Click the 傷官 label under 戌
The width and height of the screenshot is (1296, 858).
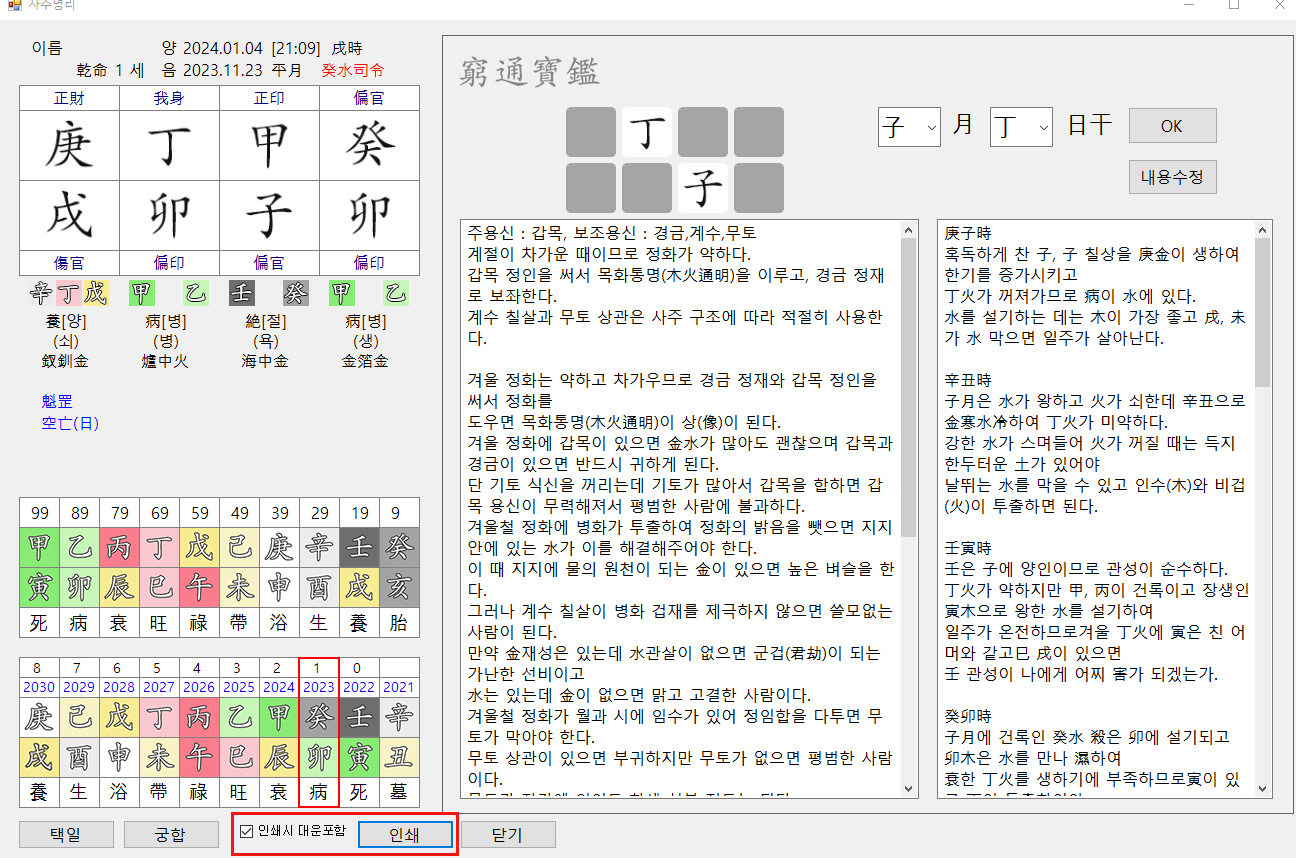click(x=69, y=263)
